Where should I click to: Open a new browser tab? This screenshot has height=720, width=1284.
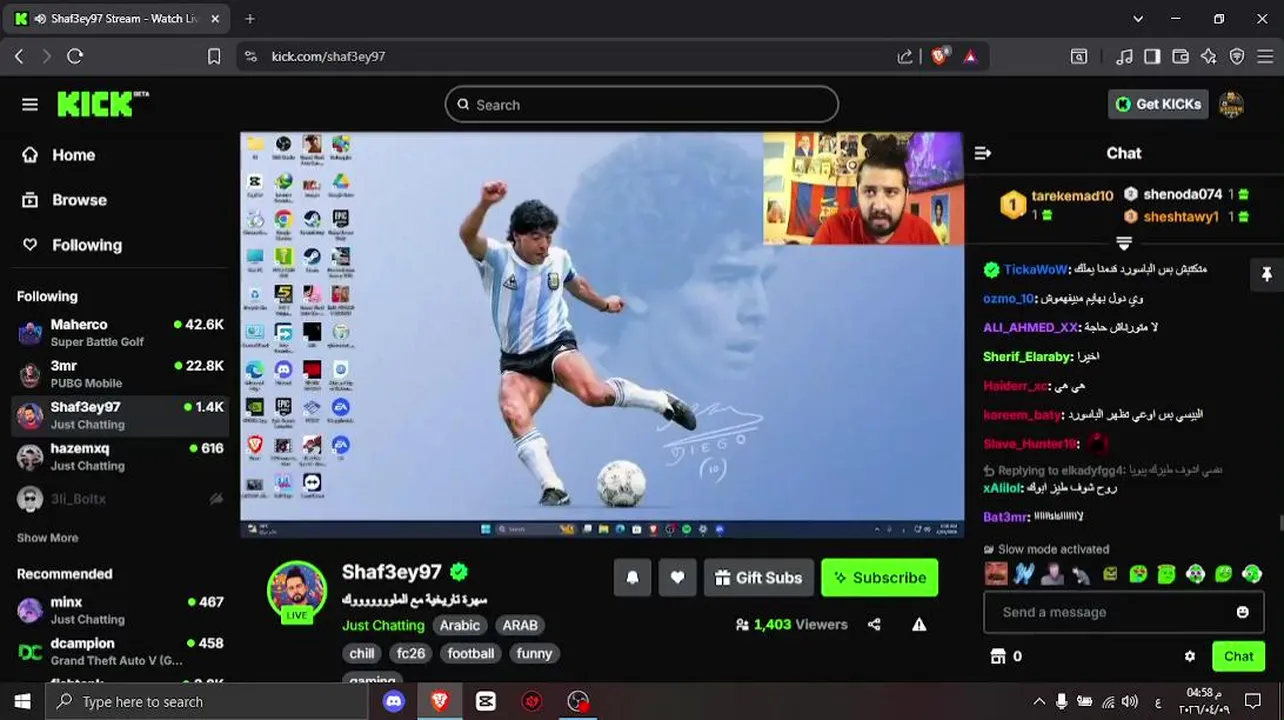pos(250,19)
